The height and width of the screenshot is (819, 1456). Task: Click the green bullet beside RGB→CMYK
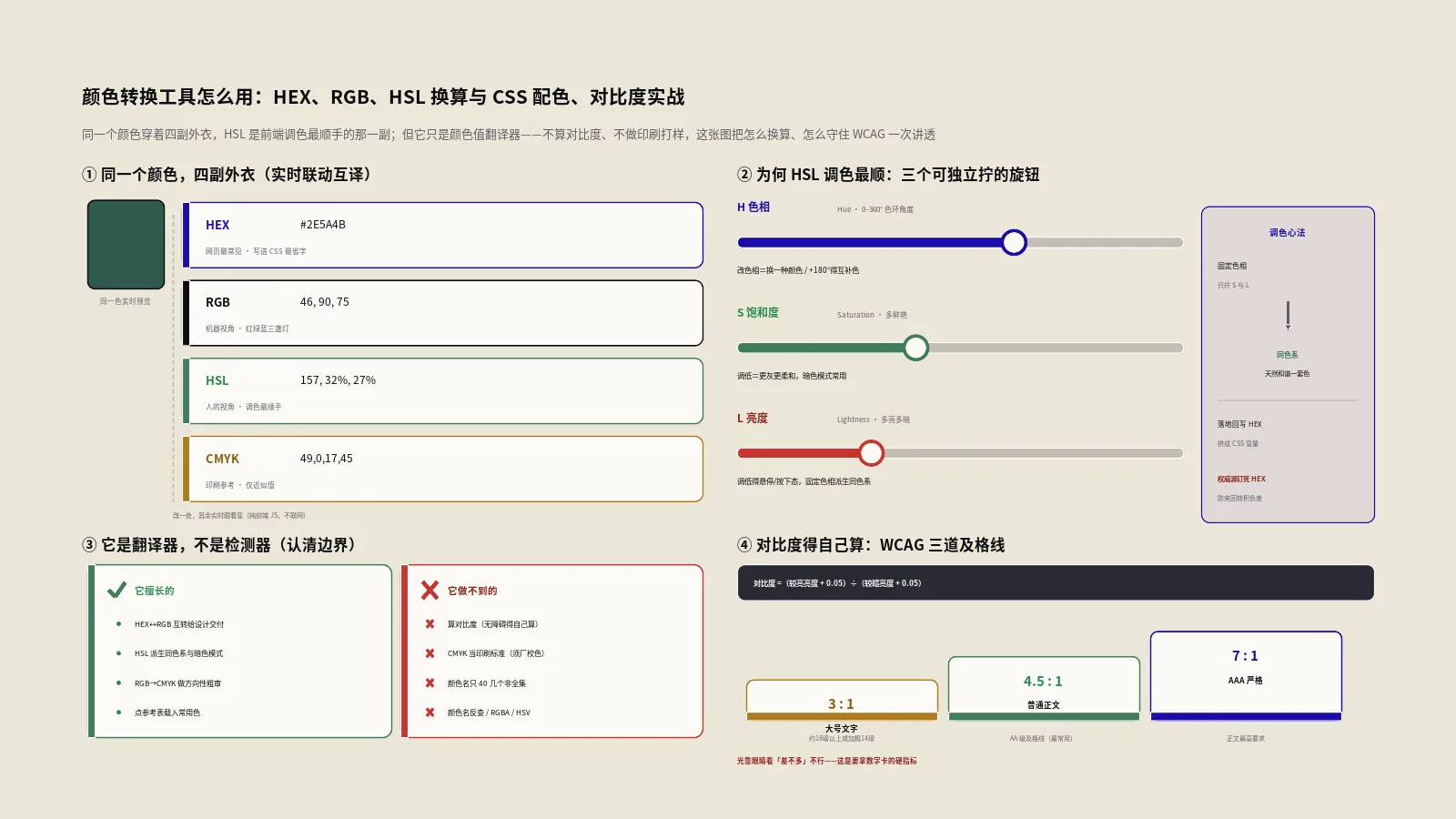click(x=118, y=682)
